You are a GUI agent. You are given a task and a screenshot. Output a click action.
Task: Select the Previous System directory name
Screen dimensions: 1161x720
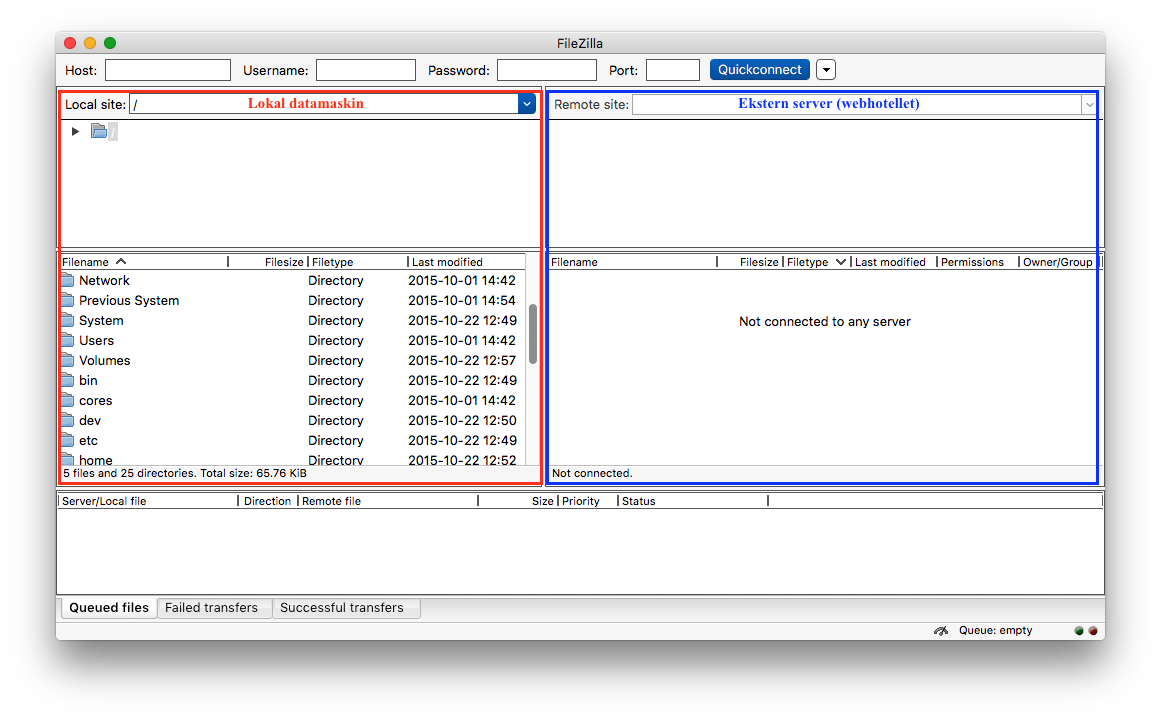click(x=129, y=301)
